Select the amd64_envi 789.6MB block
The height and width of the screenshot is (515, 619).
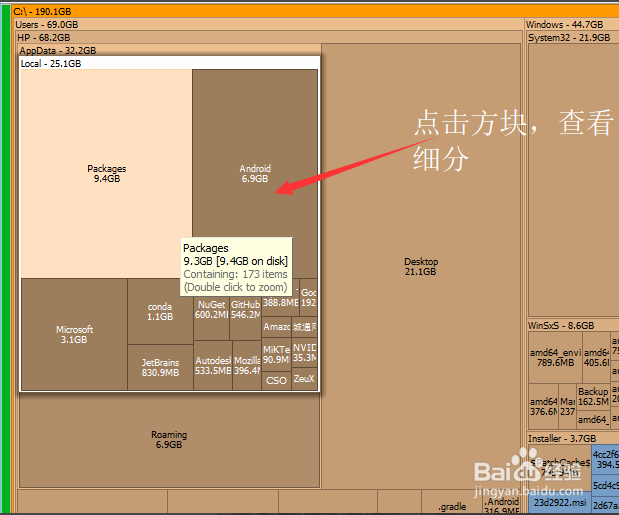point(555,358)
